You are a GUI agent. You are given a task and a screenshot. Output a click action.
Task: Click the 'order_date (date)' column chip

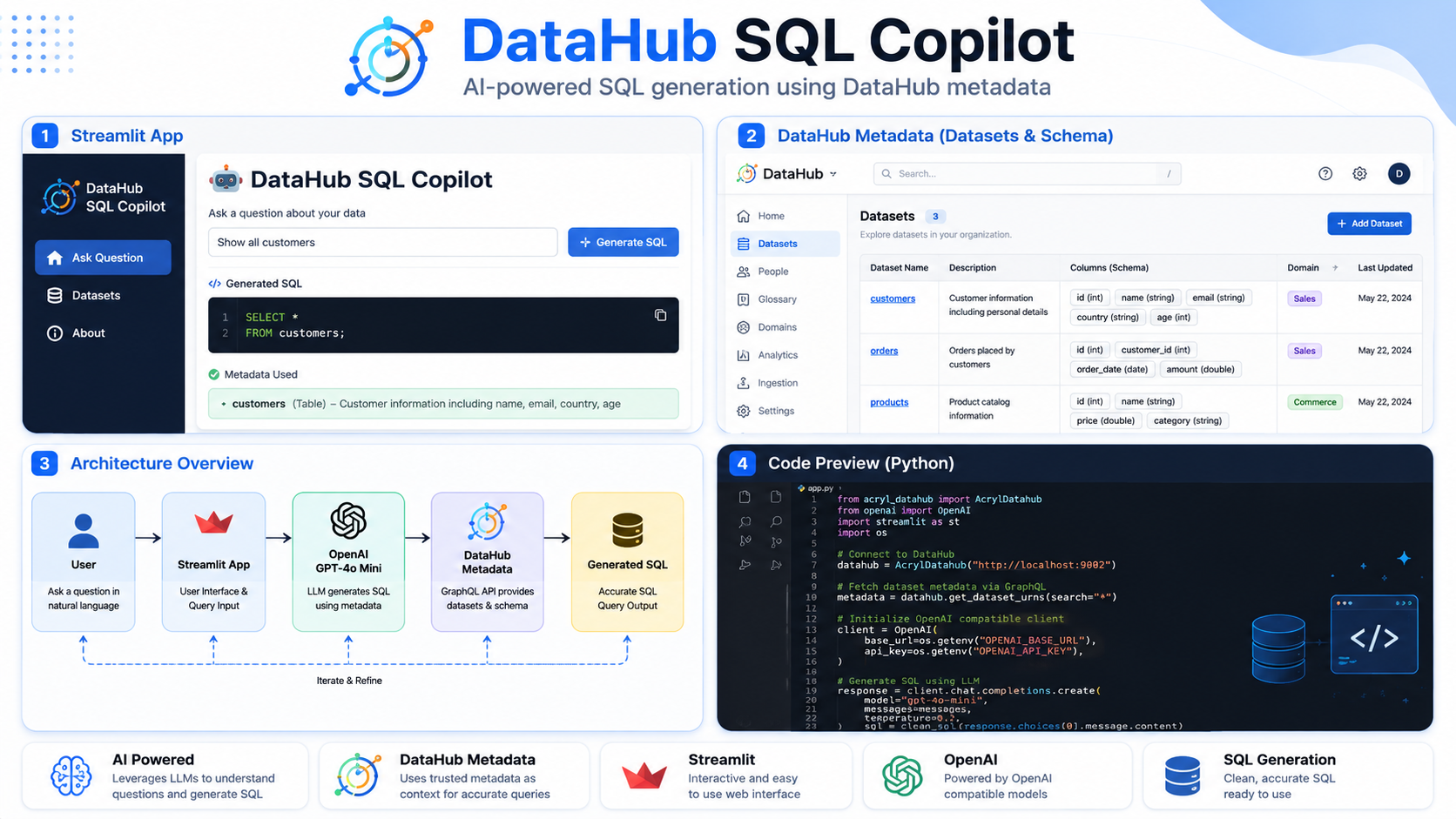(1112, 369)
